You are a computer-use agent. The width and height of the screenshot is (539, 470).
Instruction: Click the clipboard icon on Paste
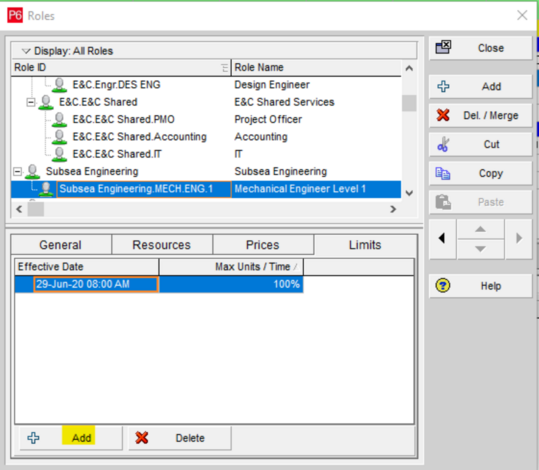click(x=443, y=202)
